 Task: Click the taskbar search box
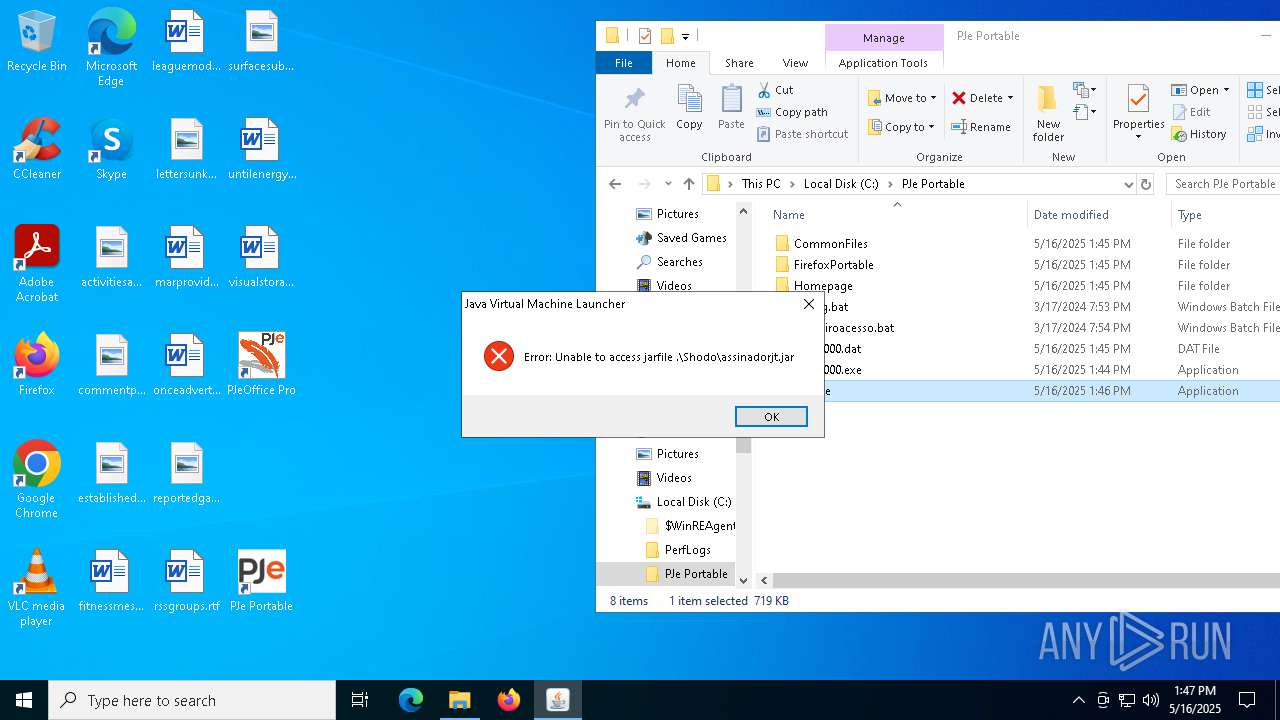point(192,700)
